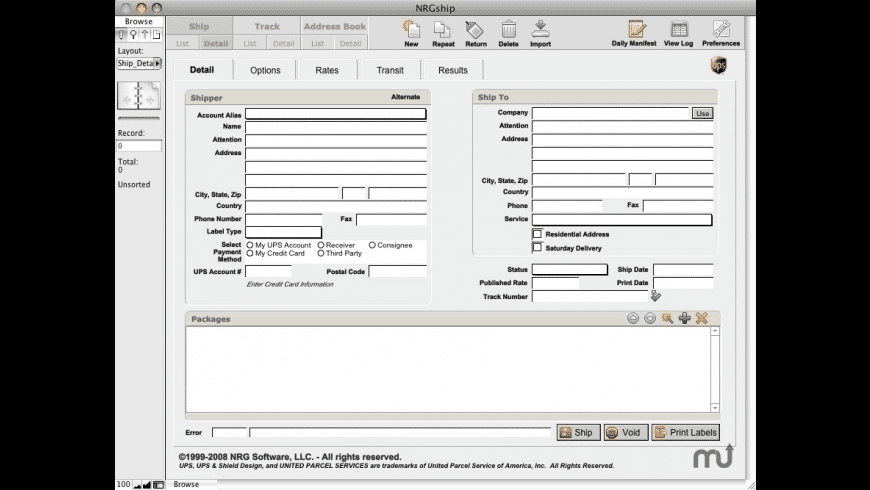
Task: Click the Repeat shipment toolbar icon
Action: tap(443, 30)
